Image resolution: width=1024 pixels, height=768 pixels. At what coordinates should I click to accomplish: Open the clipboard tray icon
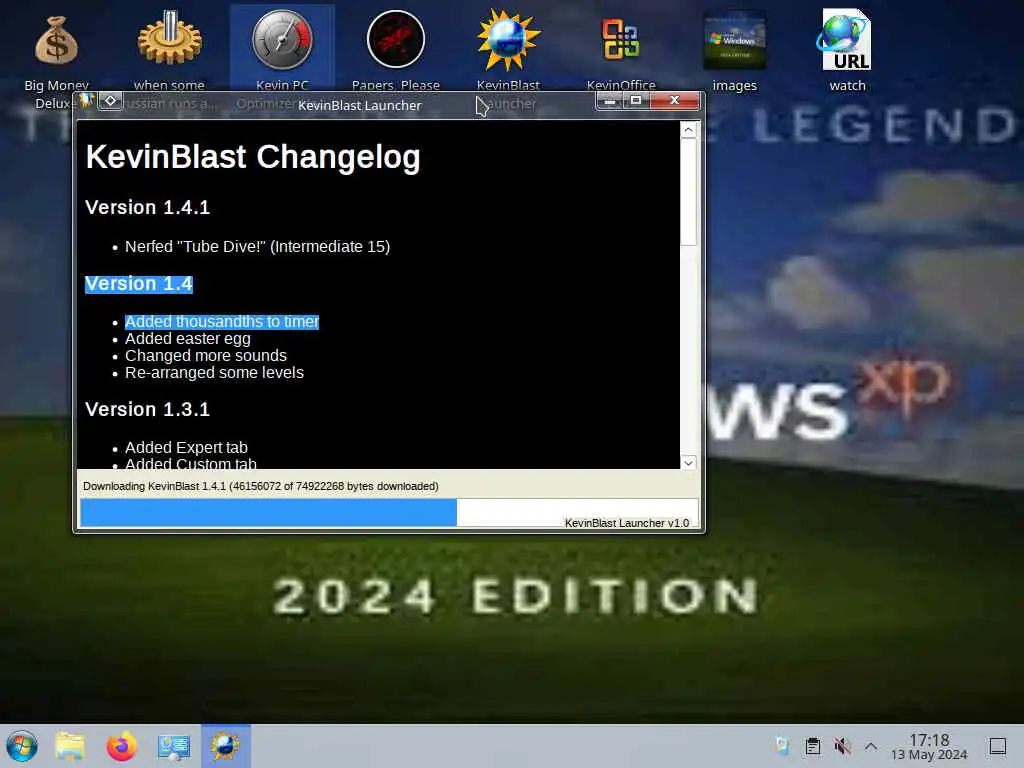(812, 746)
